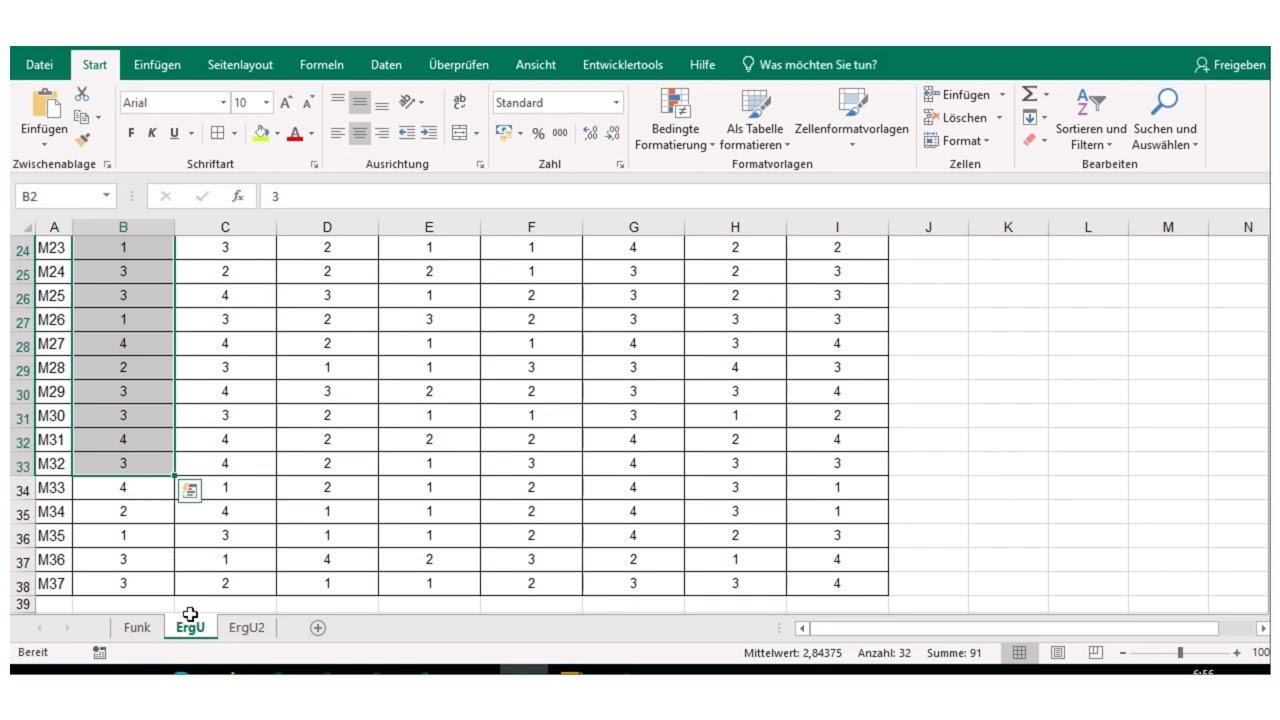Toggle wrap text (ab) button
The width and height of the screenshot is (1280, 720).
tap(460, 102)
